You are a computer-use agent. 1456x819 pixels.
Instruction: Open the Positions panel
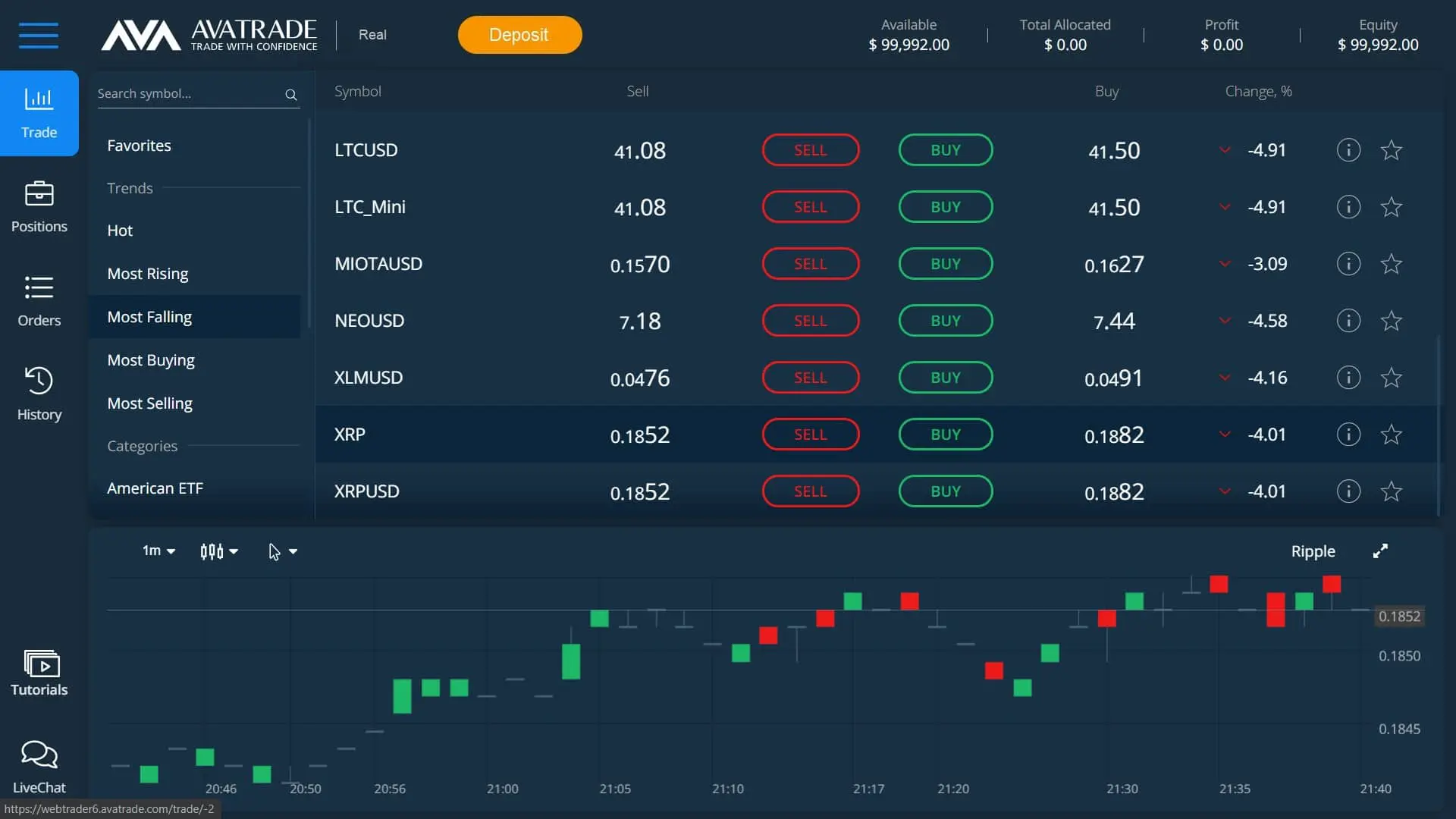tap(39, 206)
